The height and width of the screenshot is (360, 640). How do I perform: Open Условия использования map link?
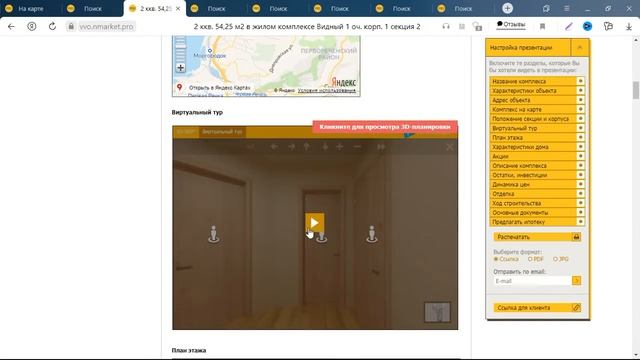(x=327, y=90)
